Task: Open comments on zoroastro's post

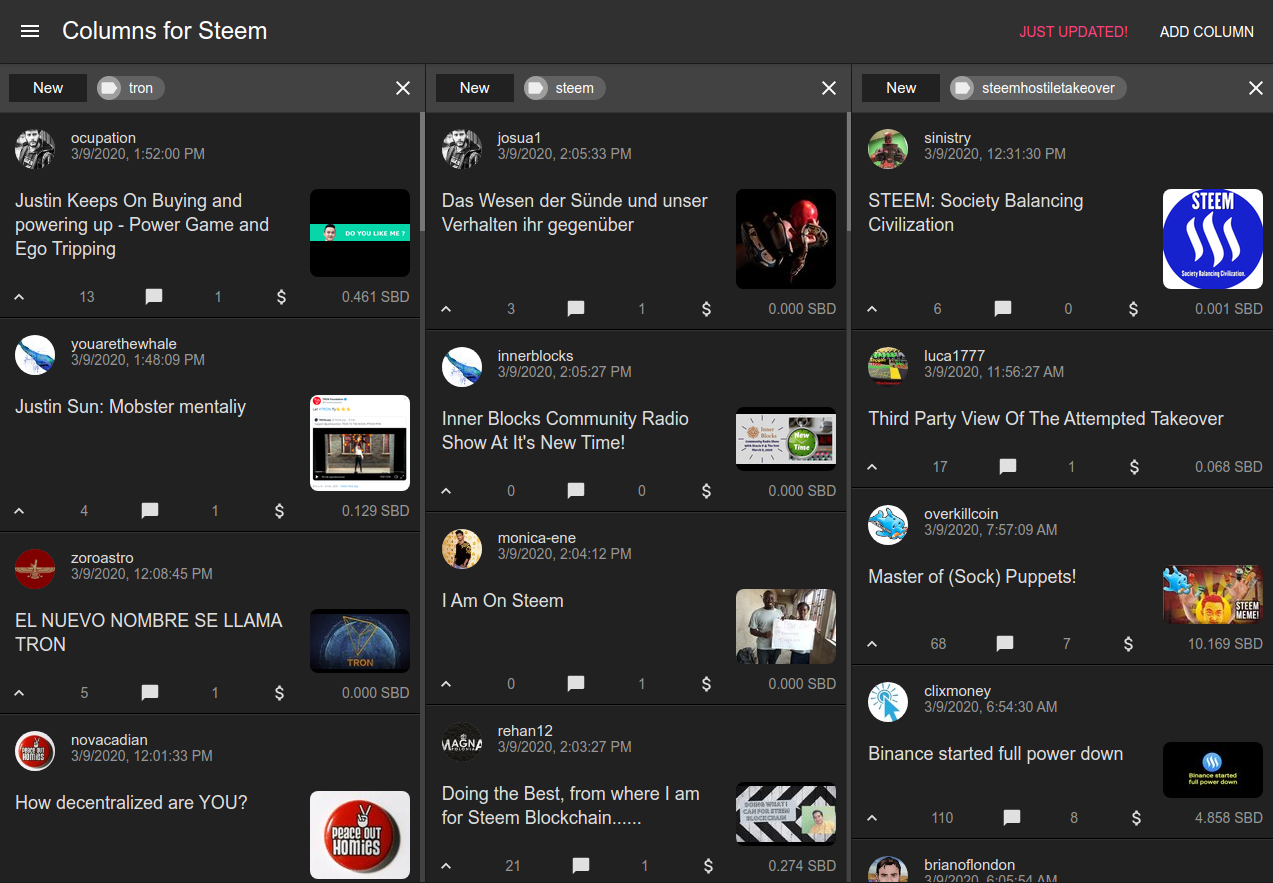Action: click(x=150, y=692)
